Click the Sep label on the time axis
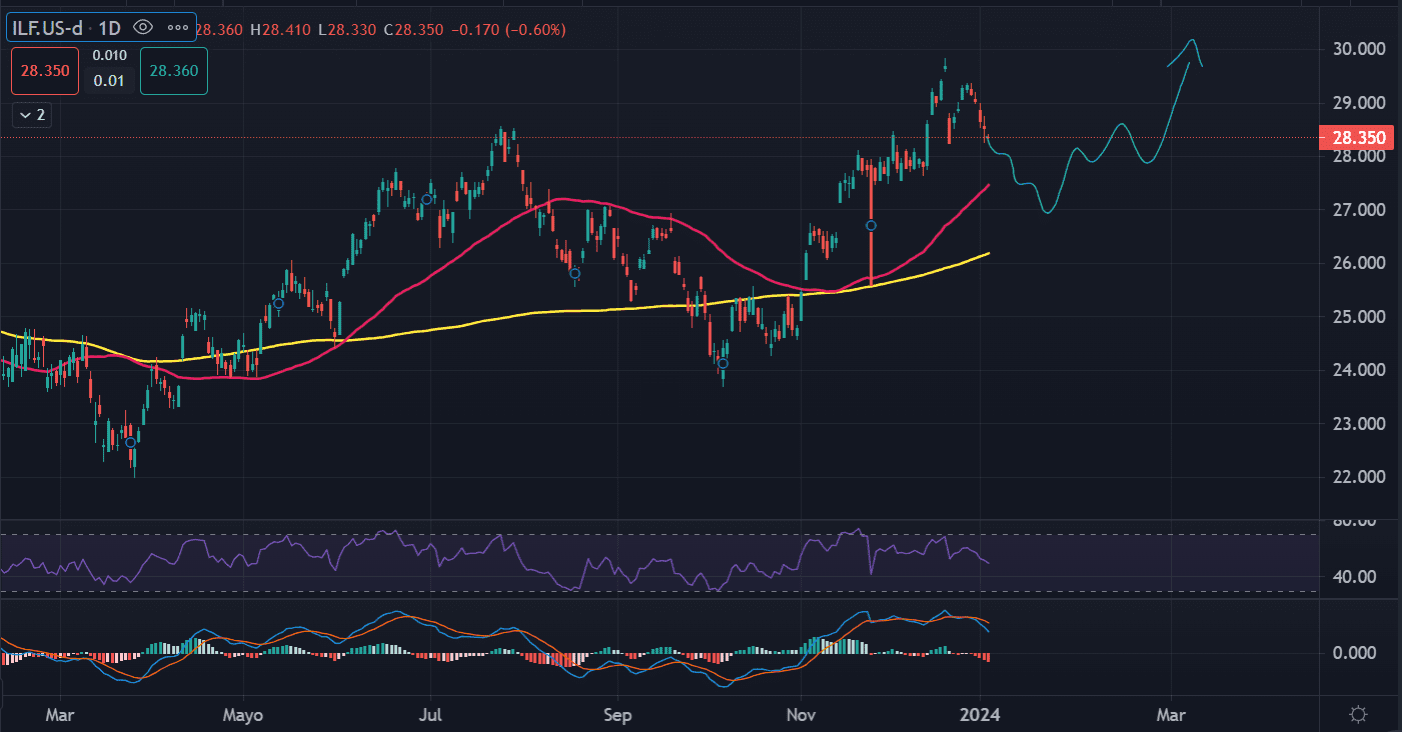Screen dimensions: 1402x732 (x=618, y=716)
